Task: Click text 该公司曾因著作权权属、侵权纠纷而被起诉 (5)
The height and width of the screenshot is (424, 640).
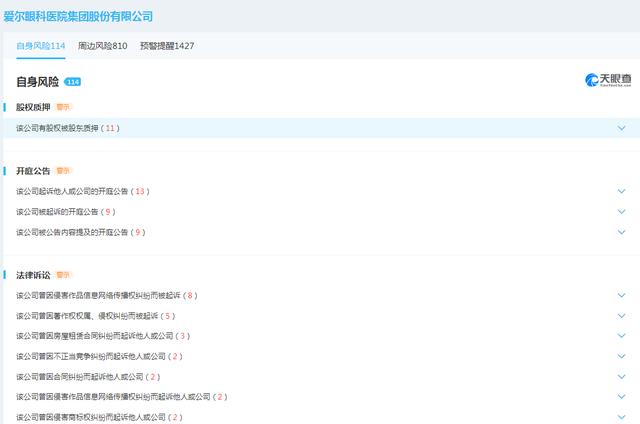Action: [x=96, y=315]
